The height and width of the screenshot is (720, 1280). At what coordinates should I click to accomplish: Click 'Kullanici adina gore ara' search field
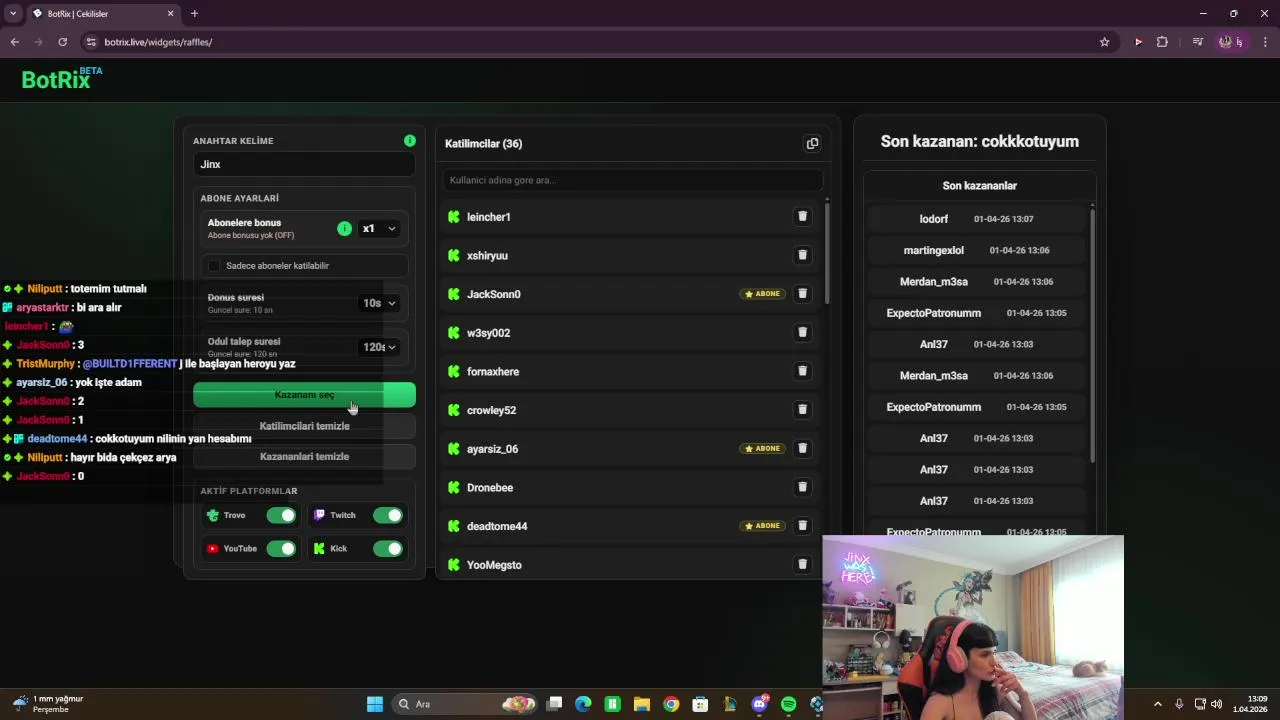(x=633, y=180)
